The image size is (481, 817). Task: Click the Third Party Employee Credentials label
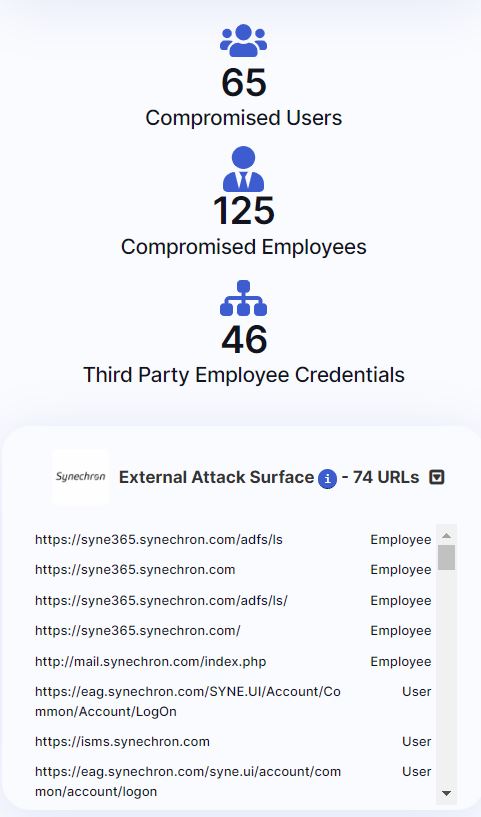tap(244, 375)
